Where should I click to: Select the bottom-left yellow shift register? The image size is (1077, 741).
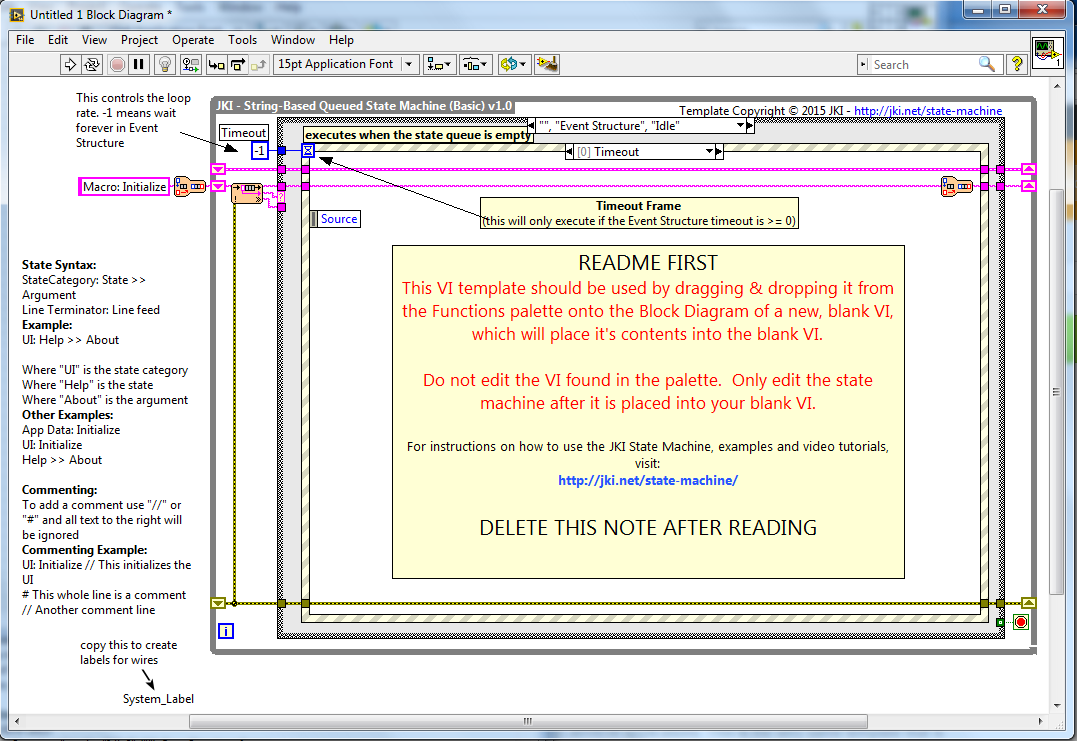point(218,603)
